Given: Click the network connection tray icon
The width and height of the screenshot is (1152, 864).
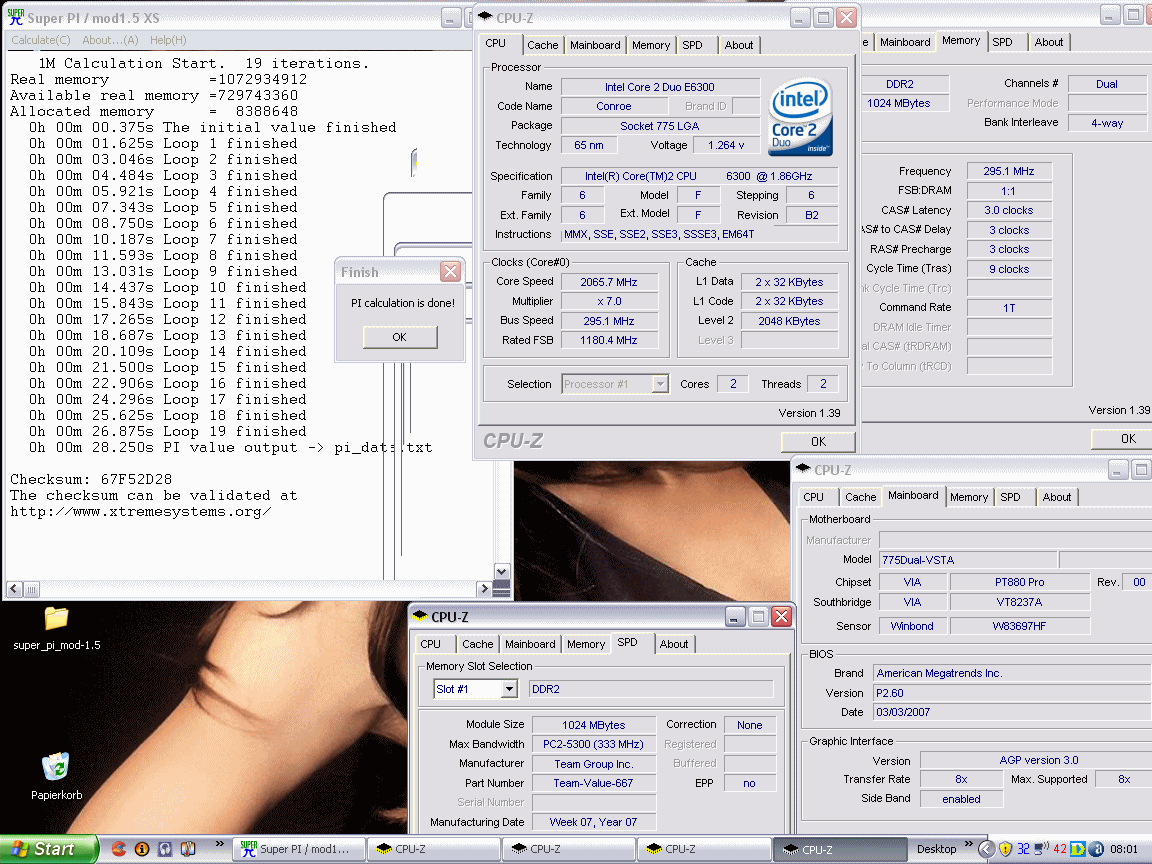Looking at the screenshot, I should [x=1041, y=849].
